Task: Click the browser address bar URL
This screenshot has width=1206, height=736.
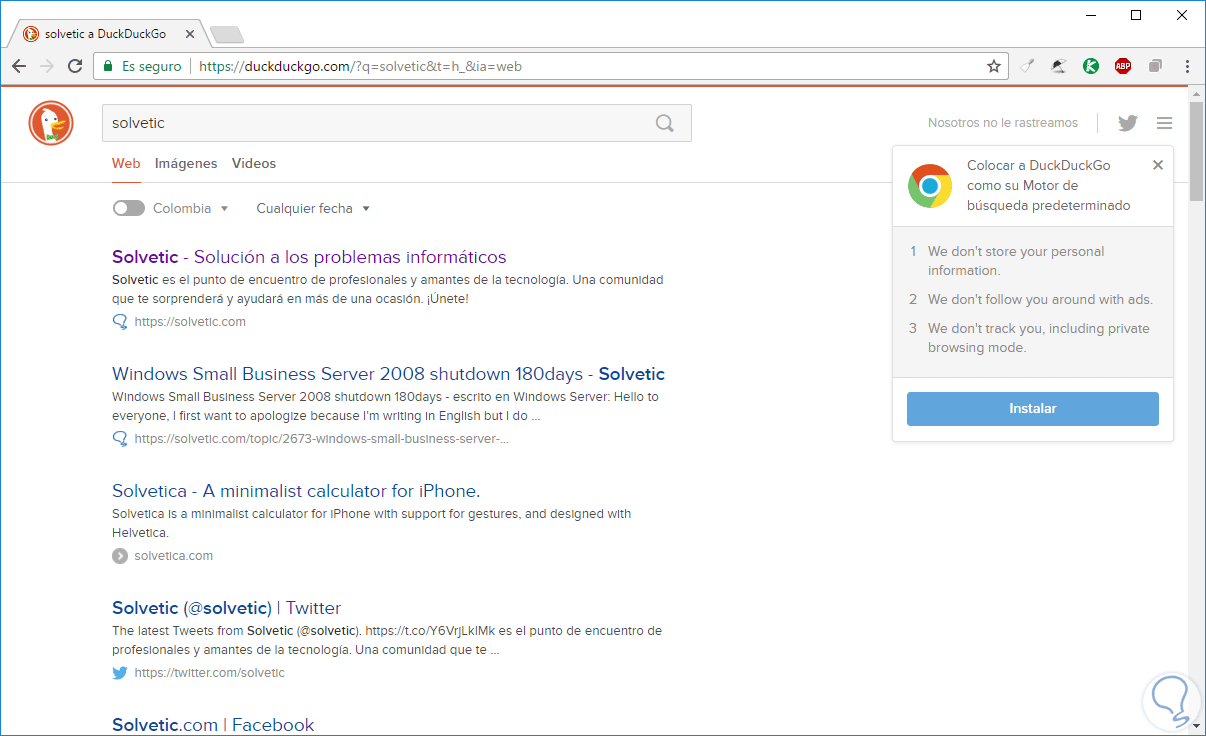Action: 360,67
